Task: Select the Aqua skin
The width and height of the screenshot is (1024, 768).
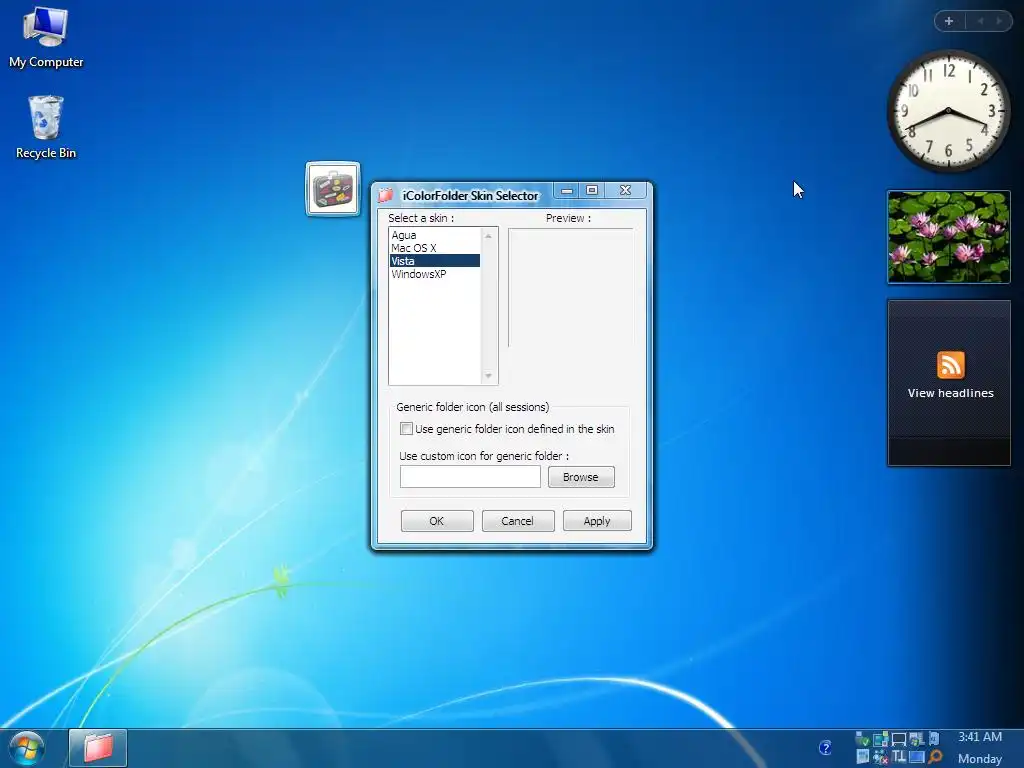Action: pos(434,235)
